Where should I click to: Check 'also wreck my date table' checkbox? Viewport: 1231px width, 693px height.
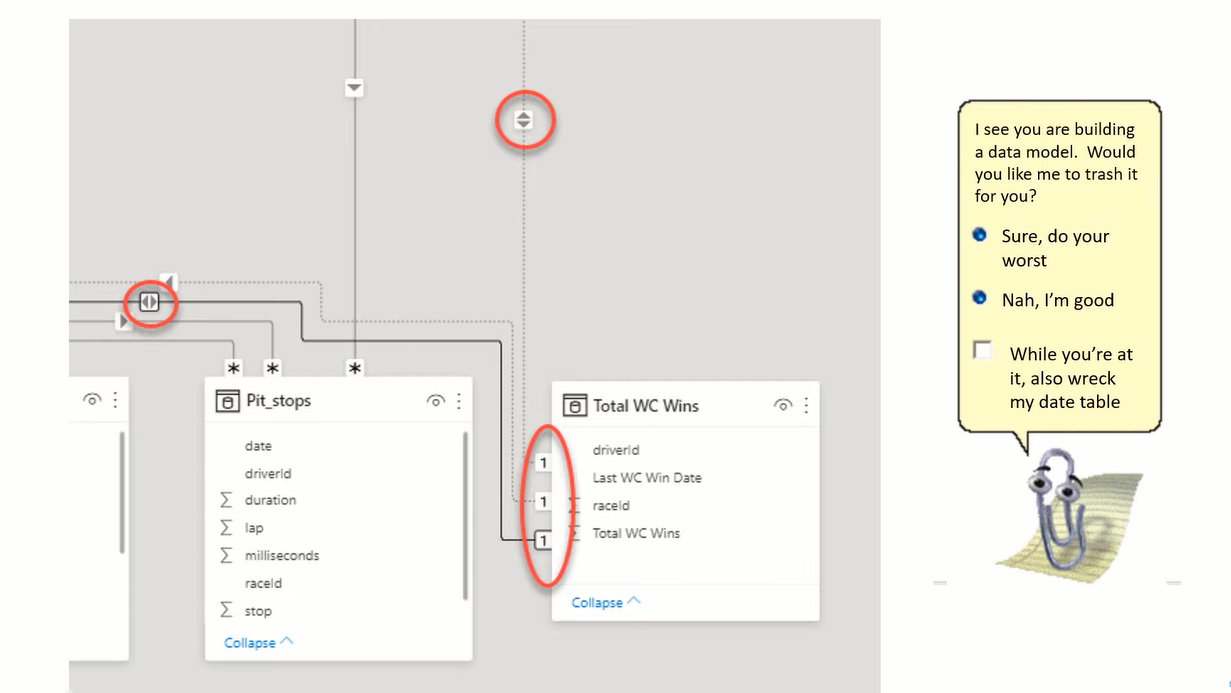click(x=983, y=350)
